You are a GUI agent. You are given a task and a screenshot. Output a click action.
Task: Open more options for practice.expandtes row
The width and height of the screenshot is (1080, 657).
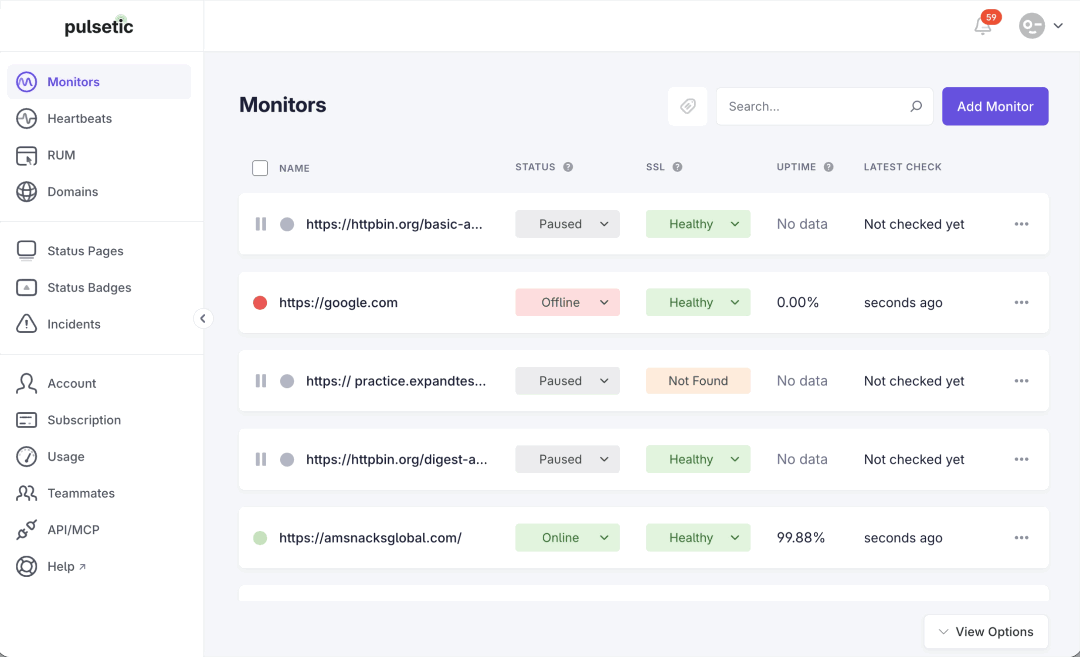tap(1021, 381)
